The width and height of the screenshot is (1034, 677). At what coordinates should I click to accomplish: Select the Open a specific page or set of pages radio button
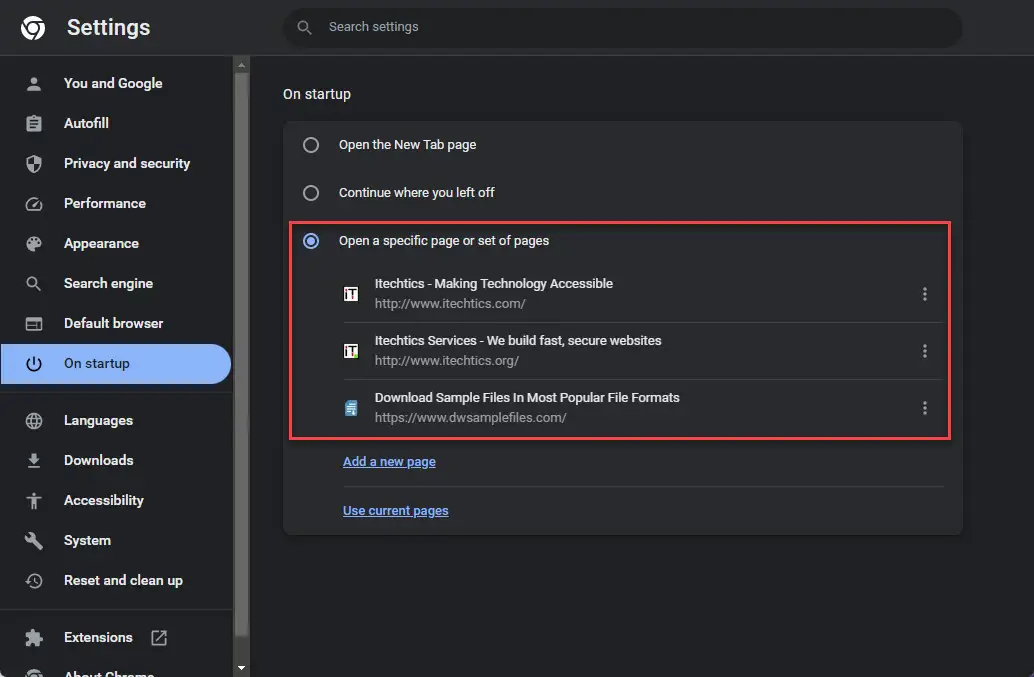pyautogui.click(x=311, y=241)
